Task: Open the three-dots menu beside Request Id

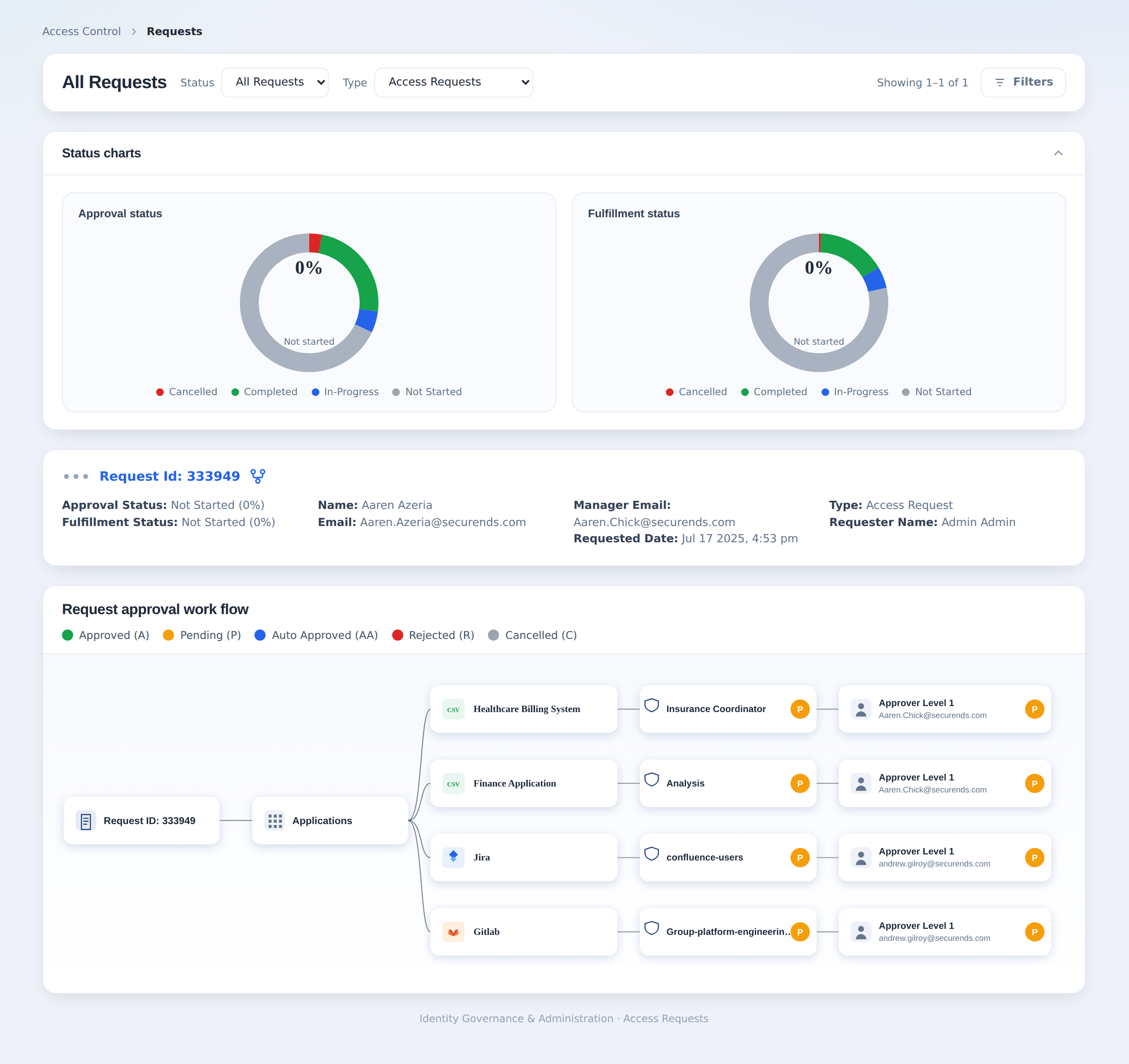Action: 76,476
